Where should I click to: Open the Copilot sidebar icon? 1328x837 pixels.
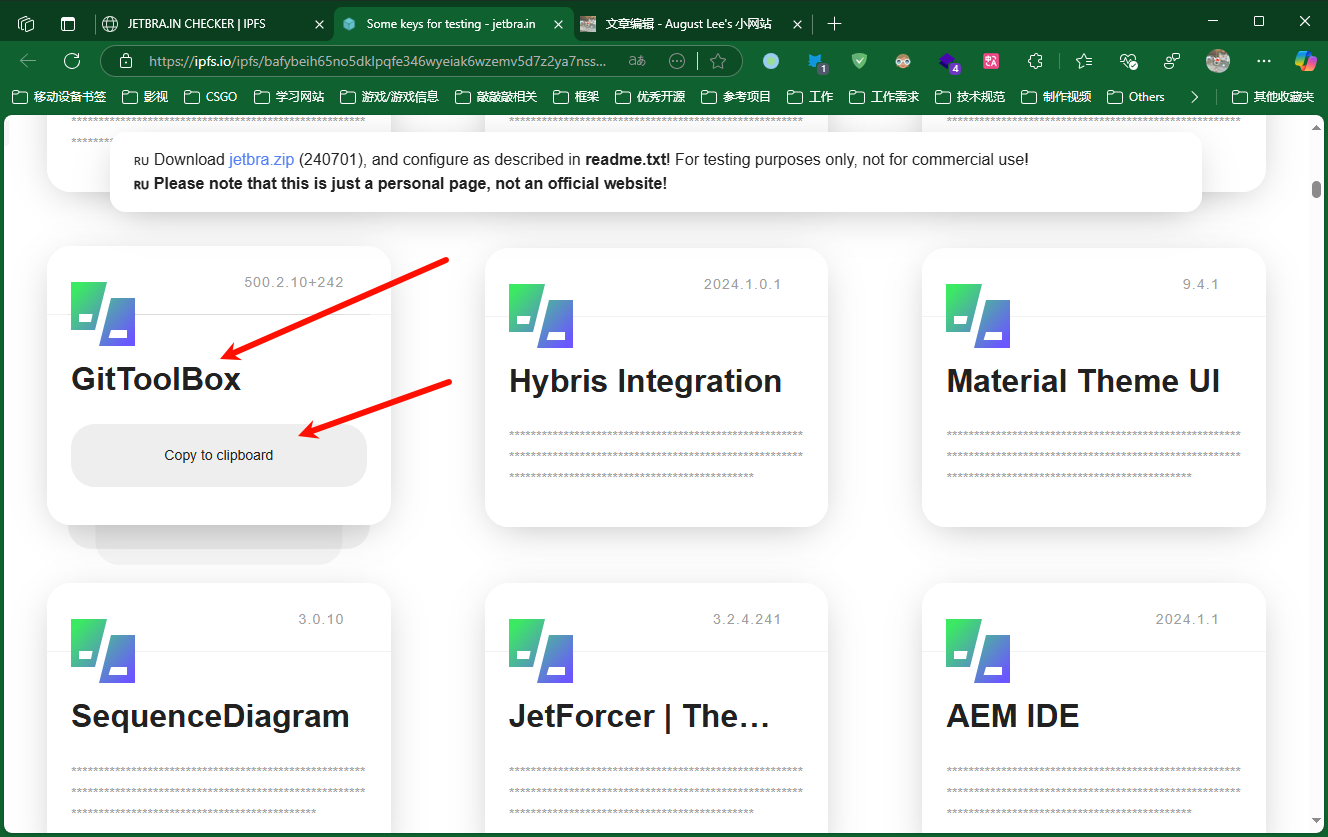pyautogui.click(x=1306, y=61)
